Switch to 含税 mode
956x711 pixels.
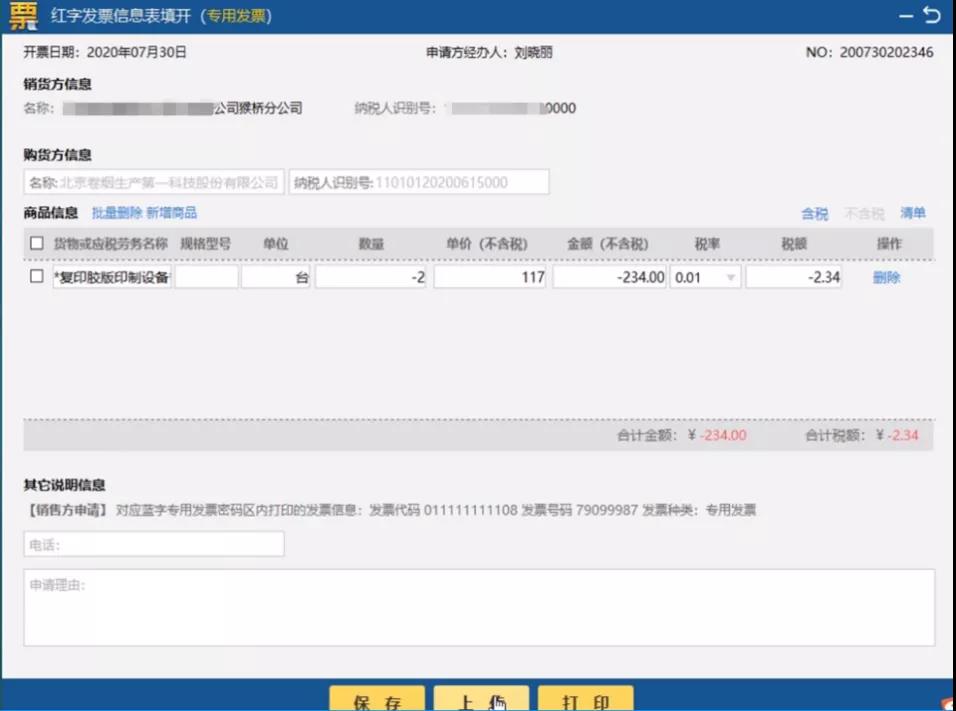pos(815,213)
